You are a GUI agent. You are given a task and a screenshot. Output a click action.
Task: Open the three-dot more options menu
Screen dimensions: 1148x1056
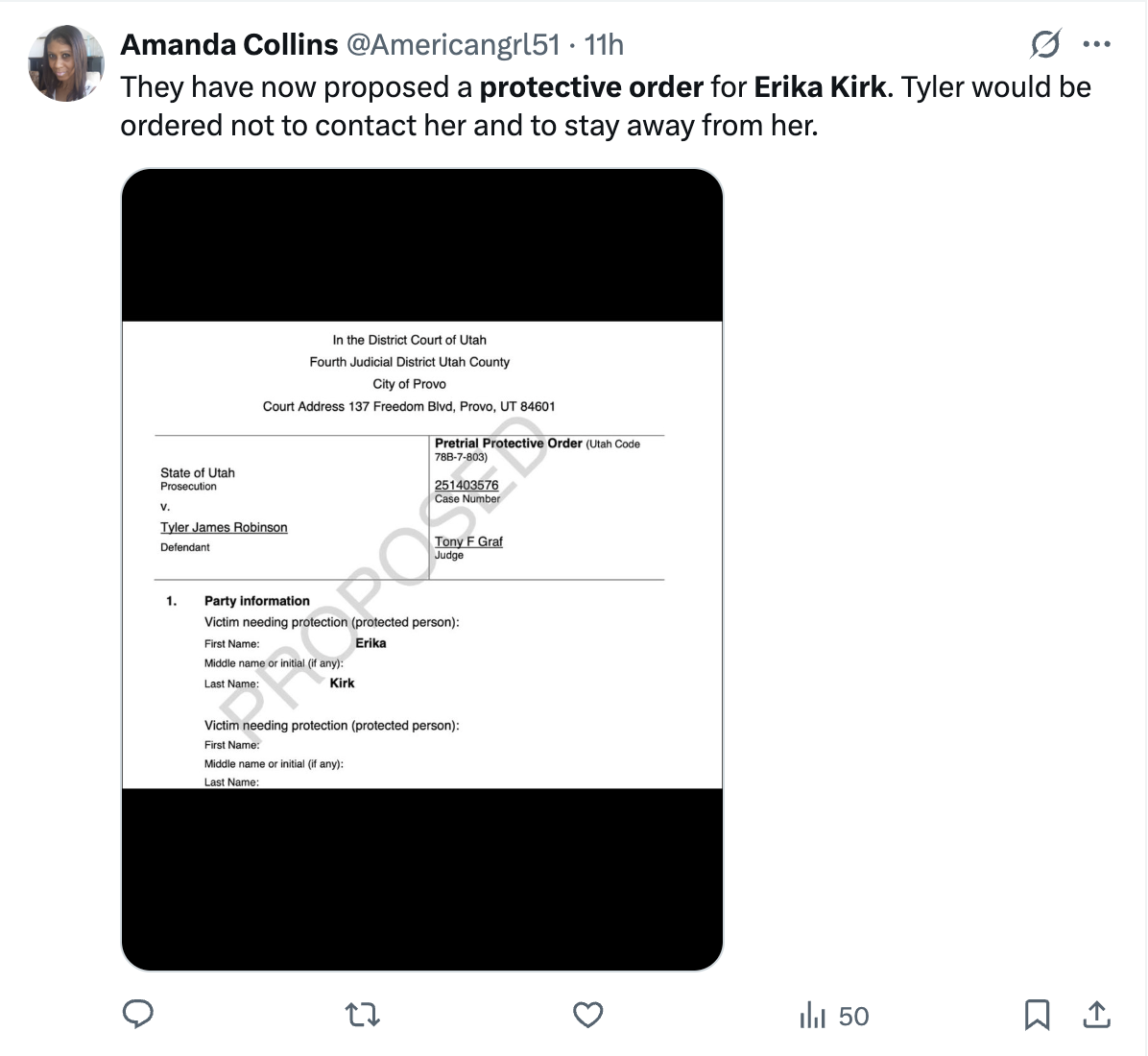pyautogui.click(x=1096, y=44)
